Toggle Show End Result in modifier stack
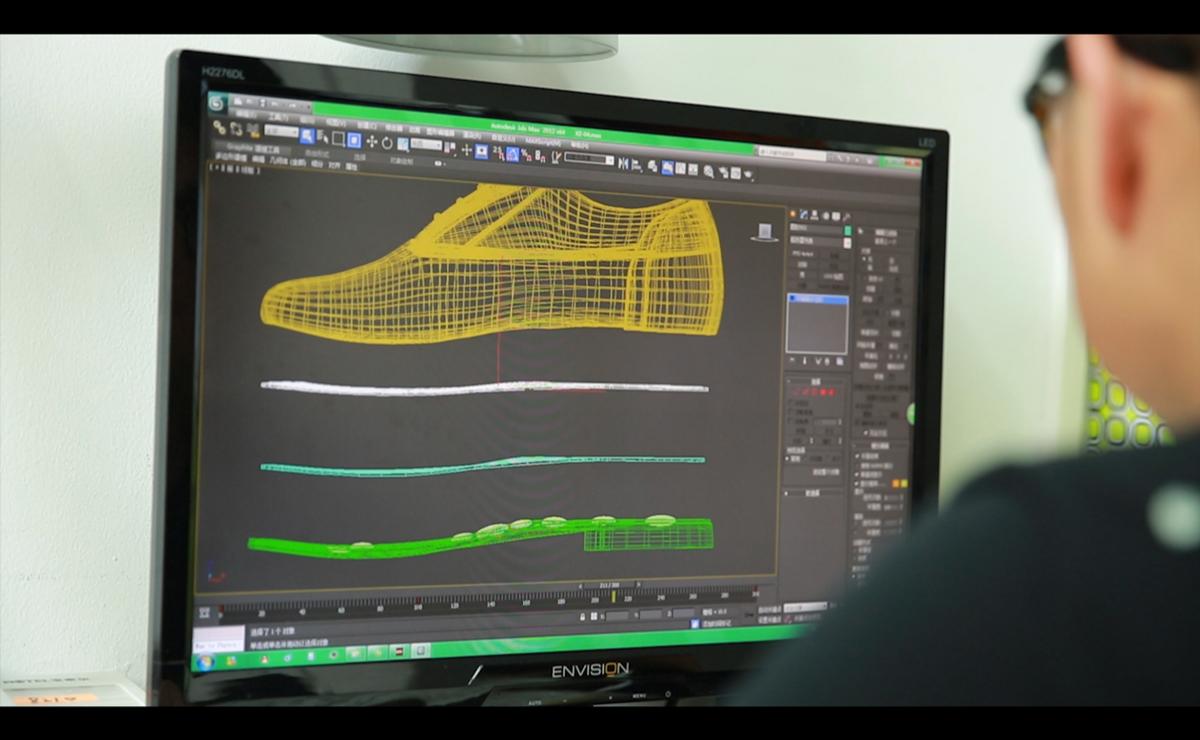The image size is (1200, 740). (804, 360)
